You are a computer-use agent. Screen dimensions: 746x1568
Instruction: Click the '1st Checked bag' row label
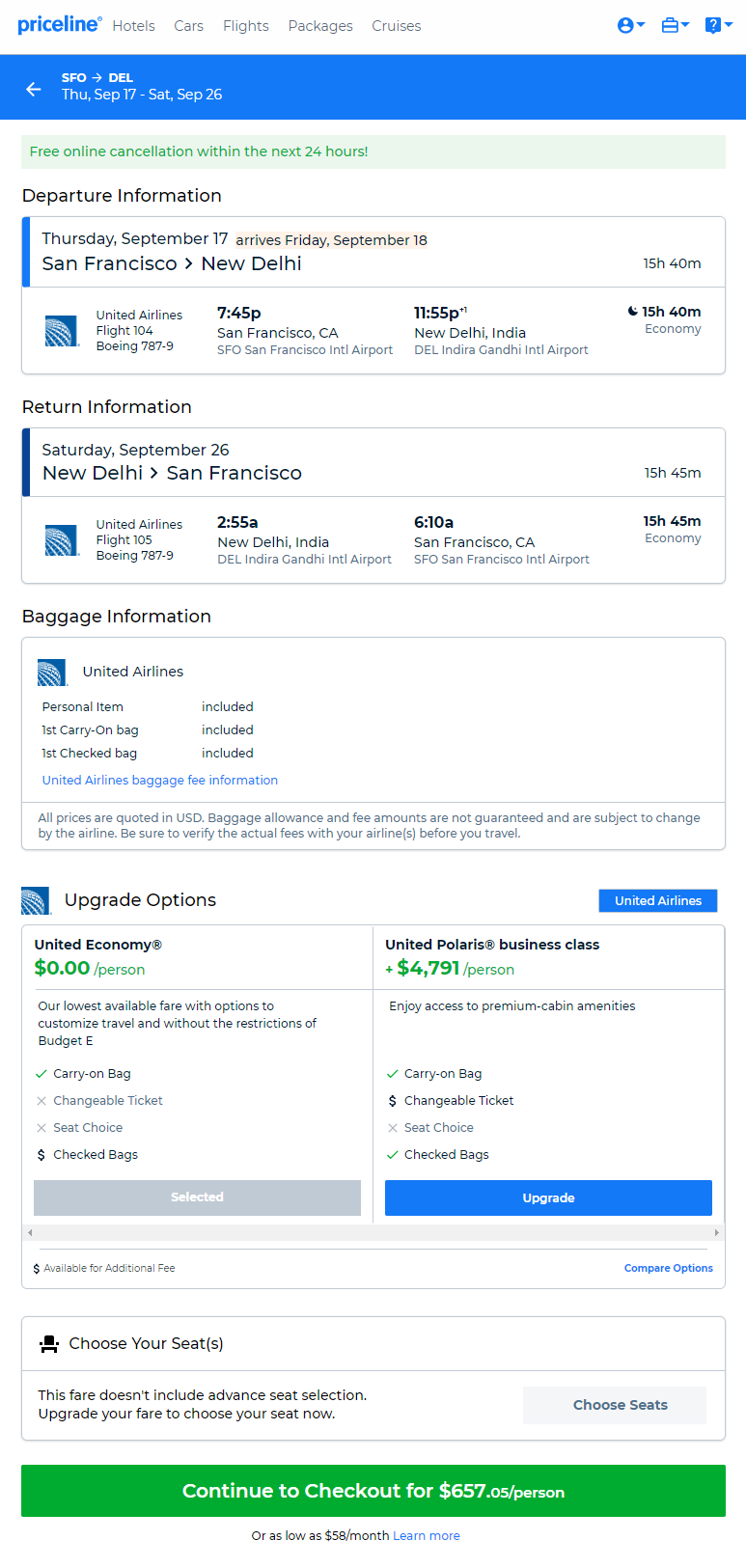[x=89, y=753]
